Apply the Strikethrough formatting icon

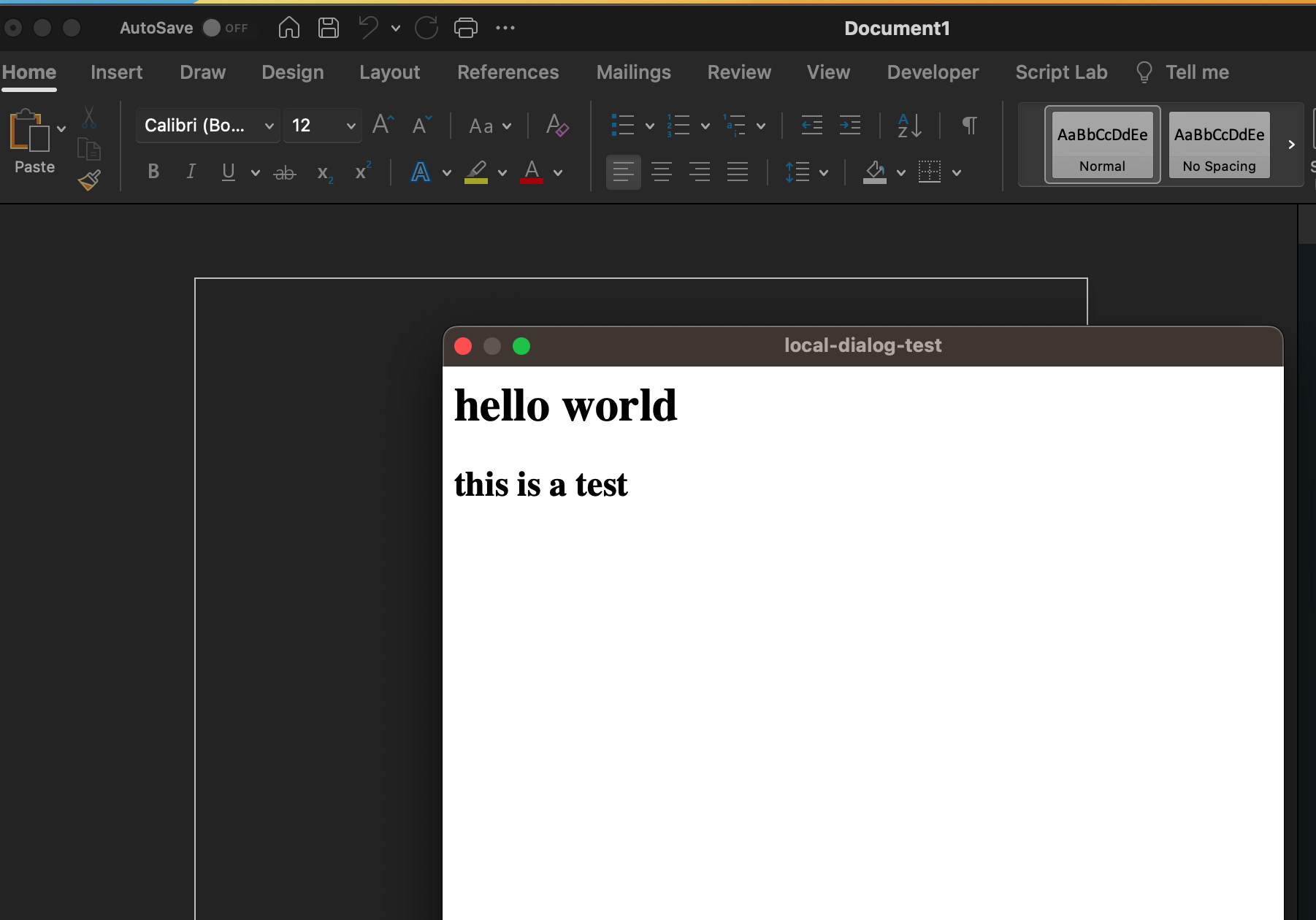(x=285, y=172)
